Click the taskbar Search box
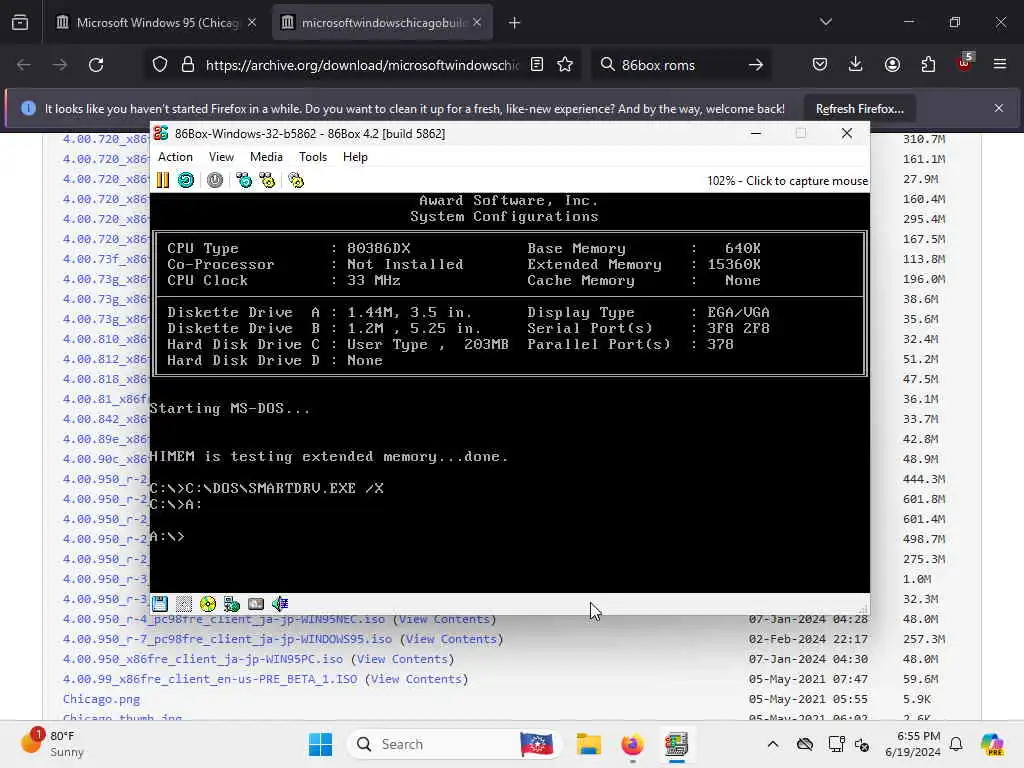This screenshot has width=1024, height=768. click(456, 744)
